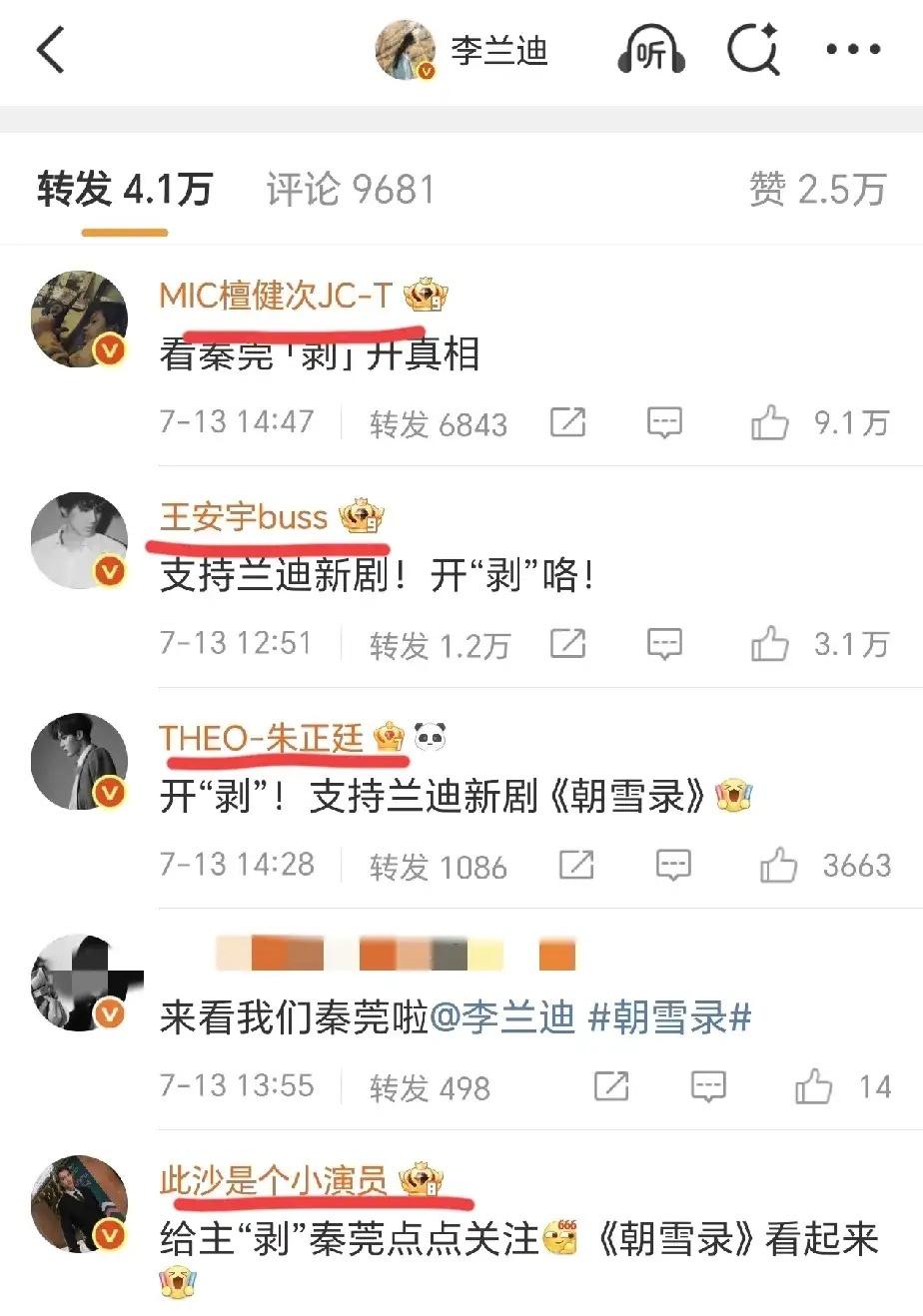Open the three-dot more options menu

[x=853, y=50]
